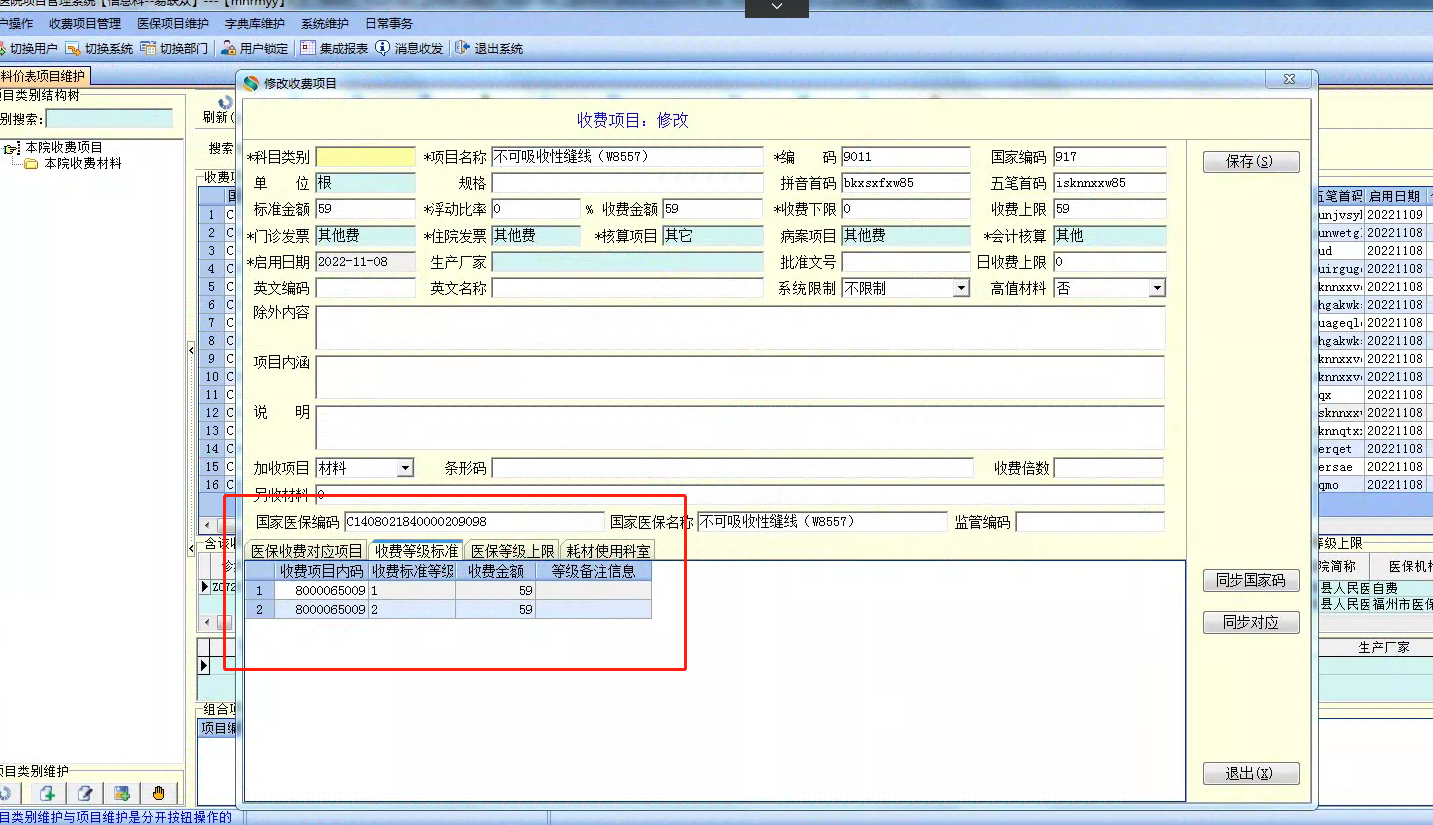1433x825 pixels.
Task: Click the 收费上限 field containing 59
Action: 1109,209
